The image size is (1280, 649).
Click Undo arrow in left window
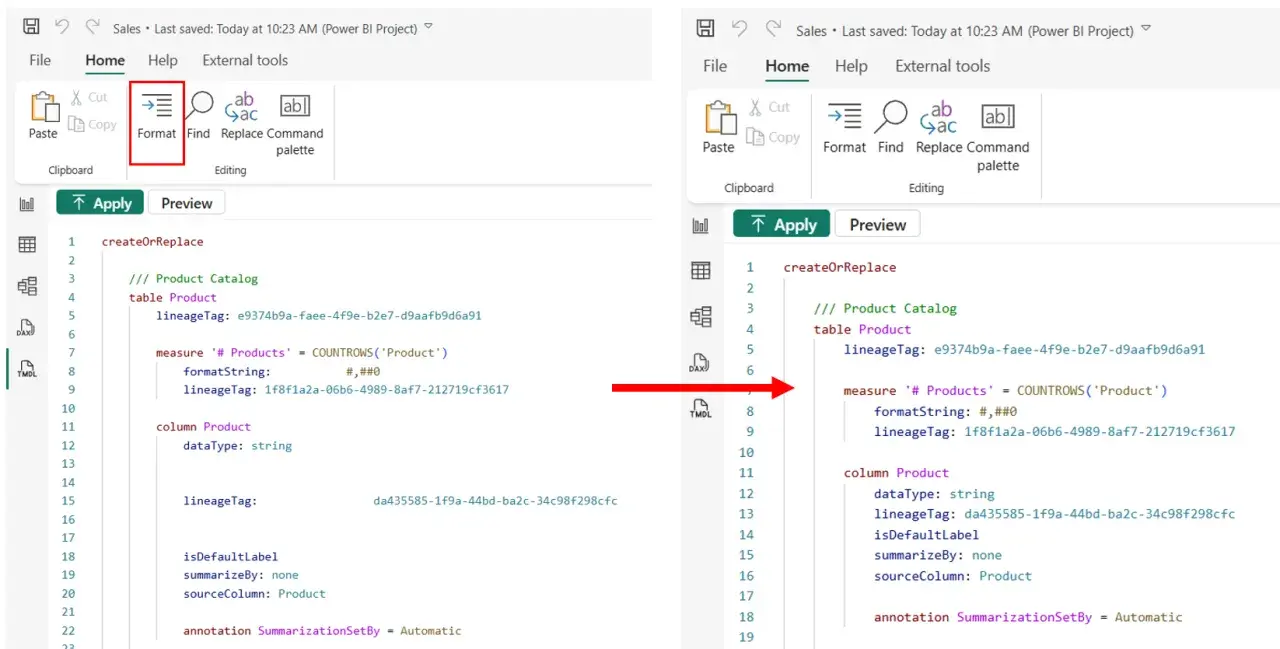(62, 28)
